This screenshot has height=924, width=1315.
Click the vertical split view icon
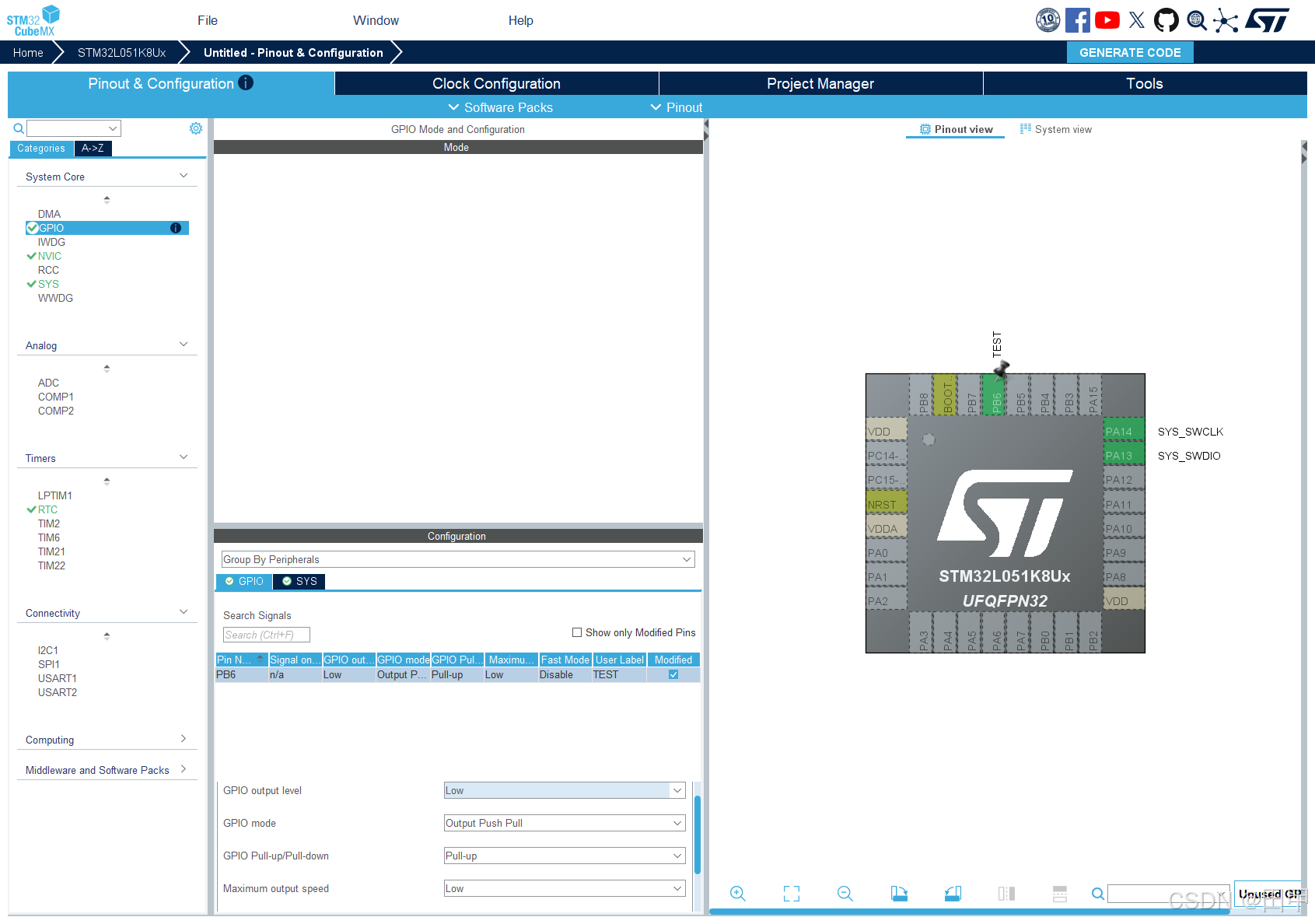click(1006, 894)
